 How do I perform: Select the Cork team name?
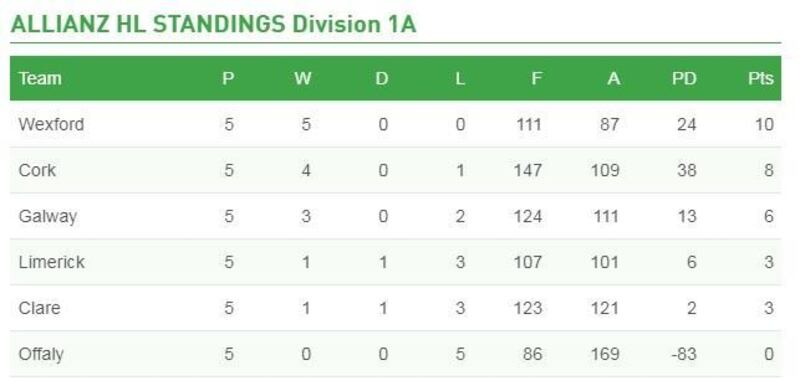point(37,170)
